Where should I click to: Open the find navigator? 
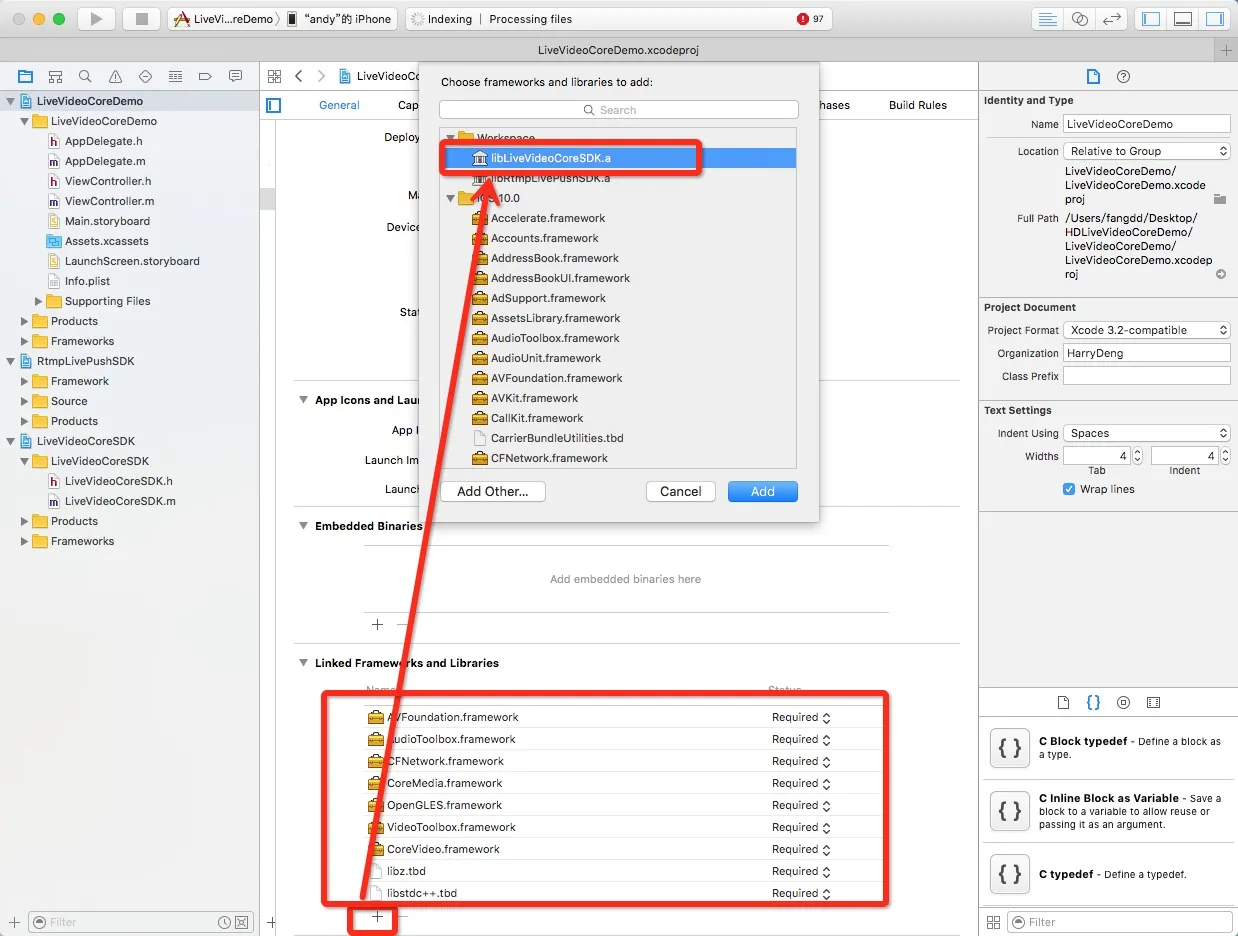pyautogui.click(x=85, y=76)
